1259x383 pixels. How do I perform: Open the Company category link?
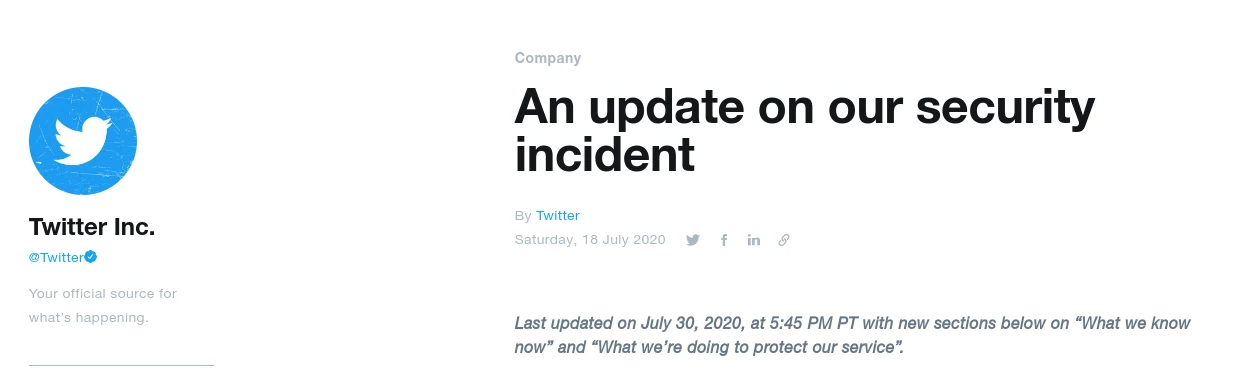[x=548, y=58]
